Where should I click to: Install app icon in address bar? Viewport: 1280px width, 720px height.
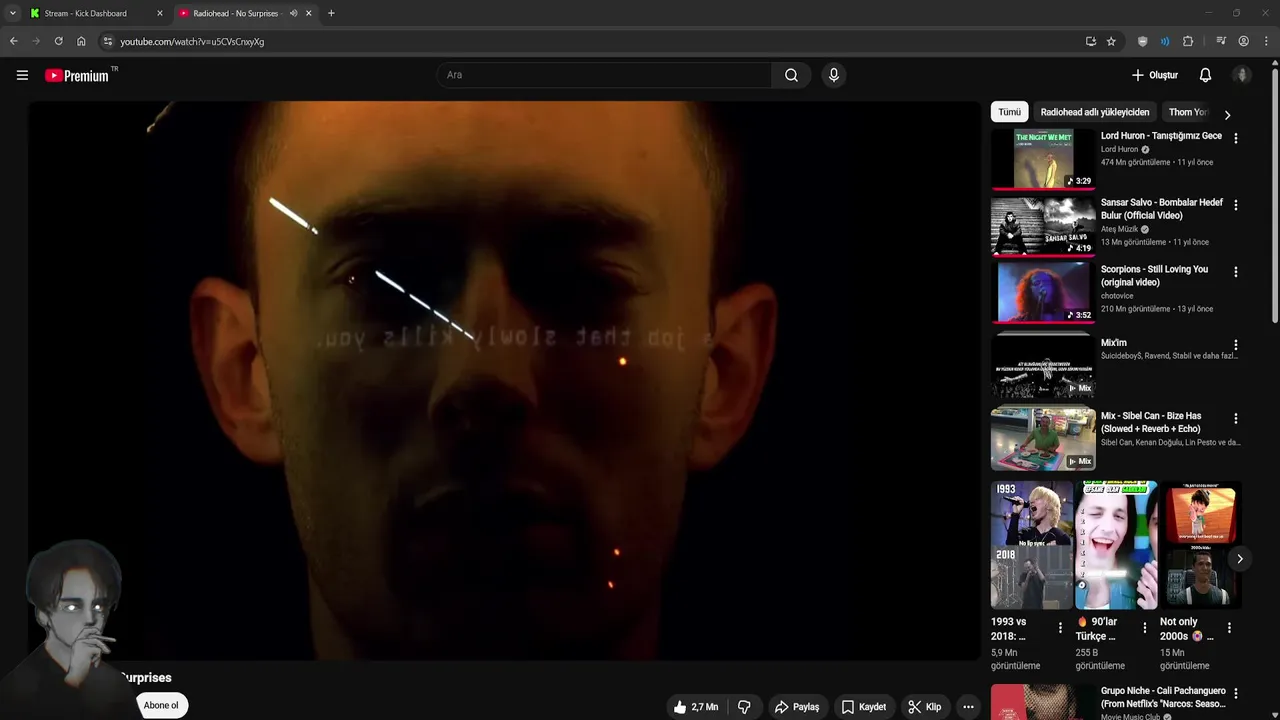coord(1090,41)
